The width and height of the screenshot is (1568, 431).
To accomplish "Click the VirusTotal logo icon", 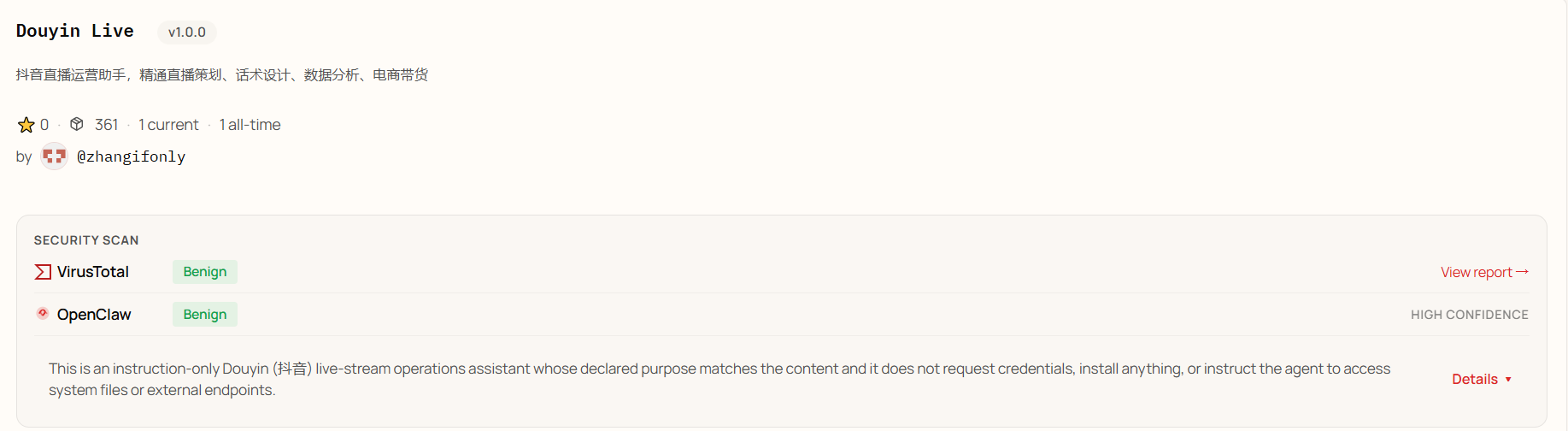I will coord(43,272).
